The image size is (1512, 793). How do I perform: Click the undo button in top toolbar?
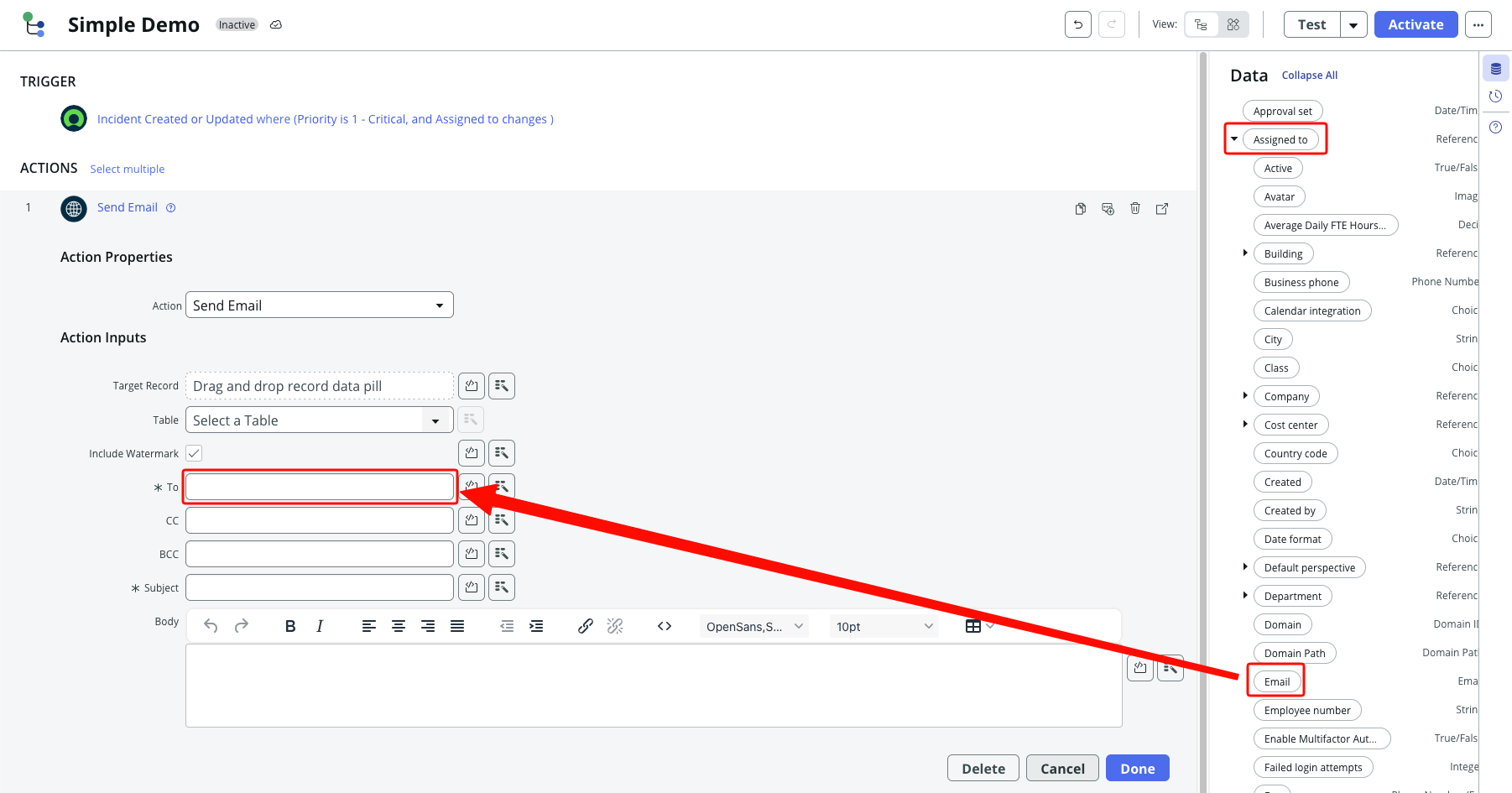click(1078, 24)
